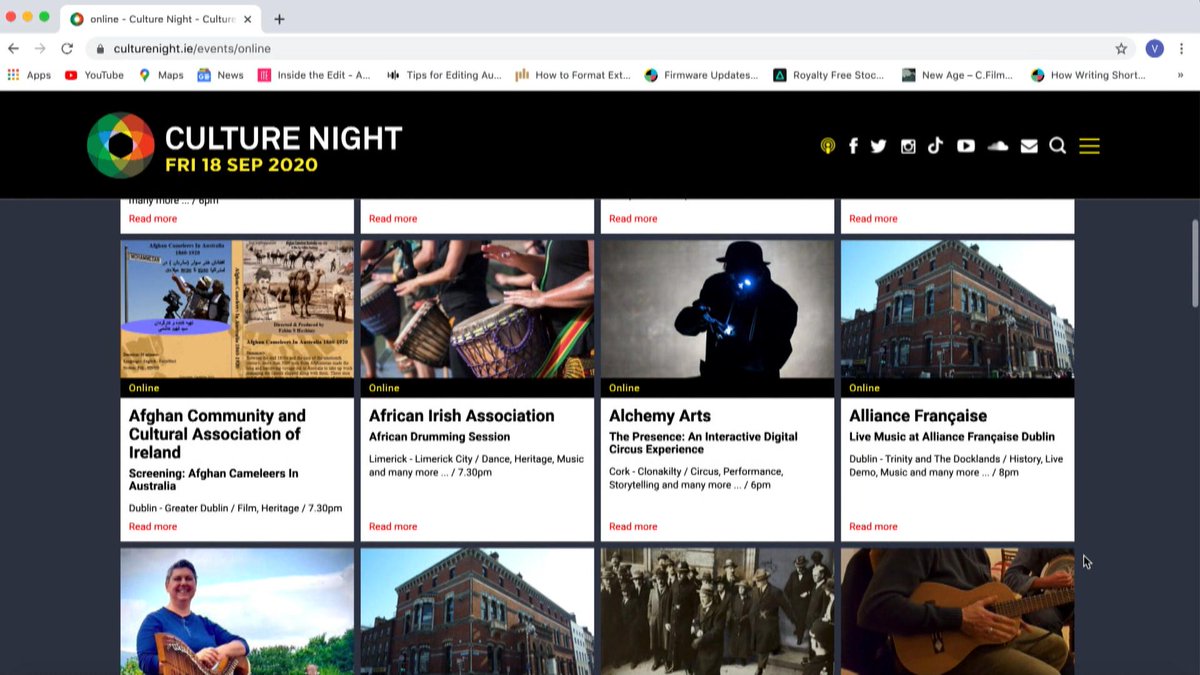Click the address bar URL
Viewport: 1200px width, 675px height.
point(191,48)
